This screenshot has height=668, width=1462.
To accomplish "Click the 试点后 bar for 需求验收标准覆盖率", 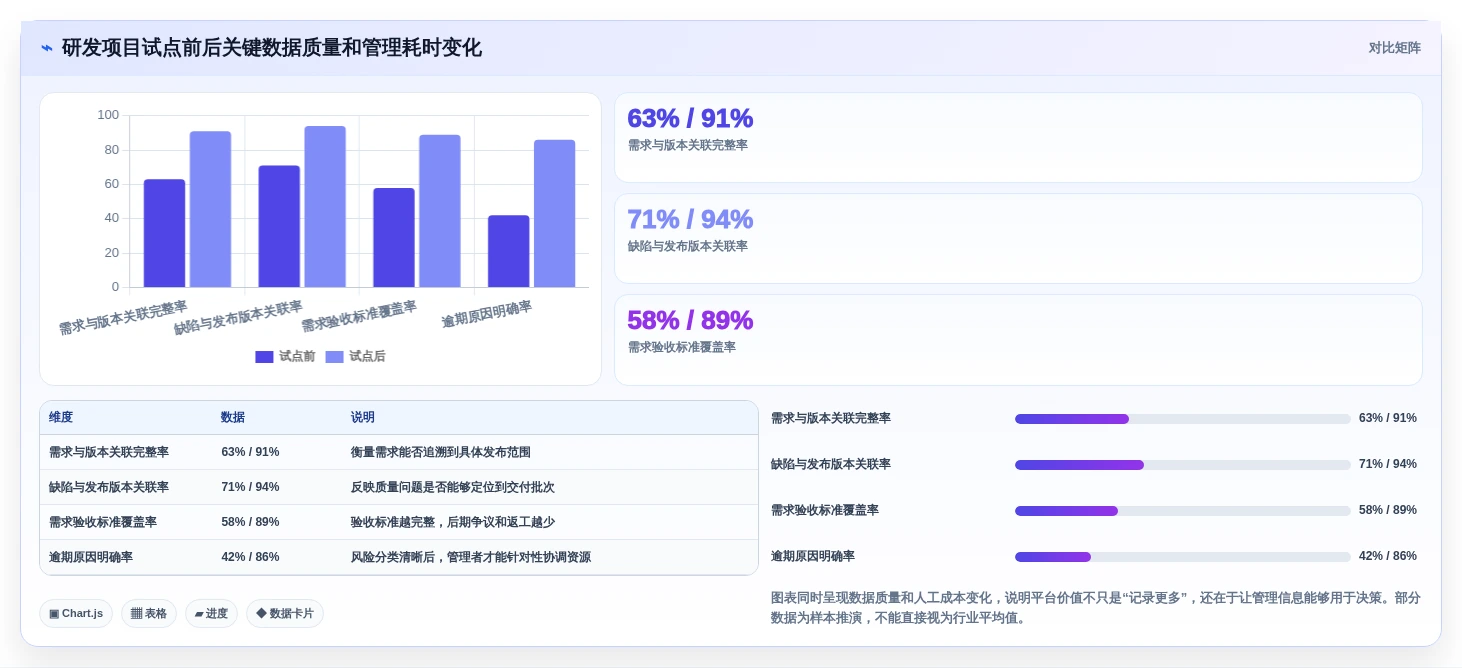I will 440,211.
